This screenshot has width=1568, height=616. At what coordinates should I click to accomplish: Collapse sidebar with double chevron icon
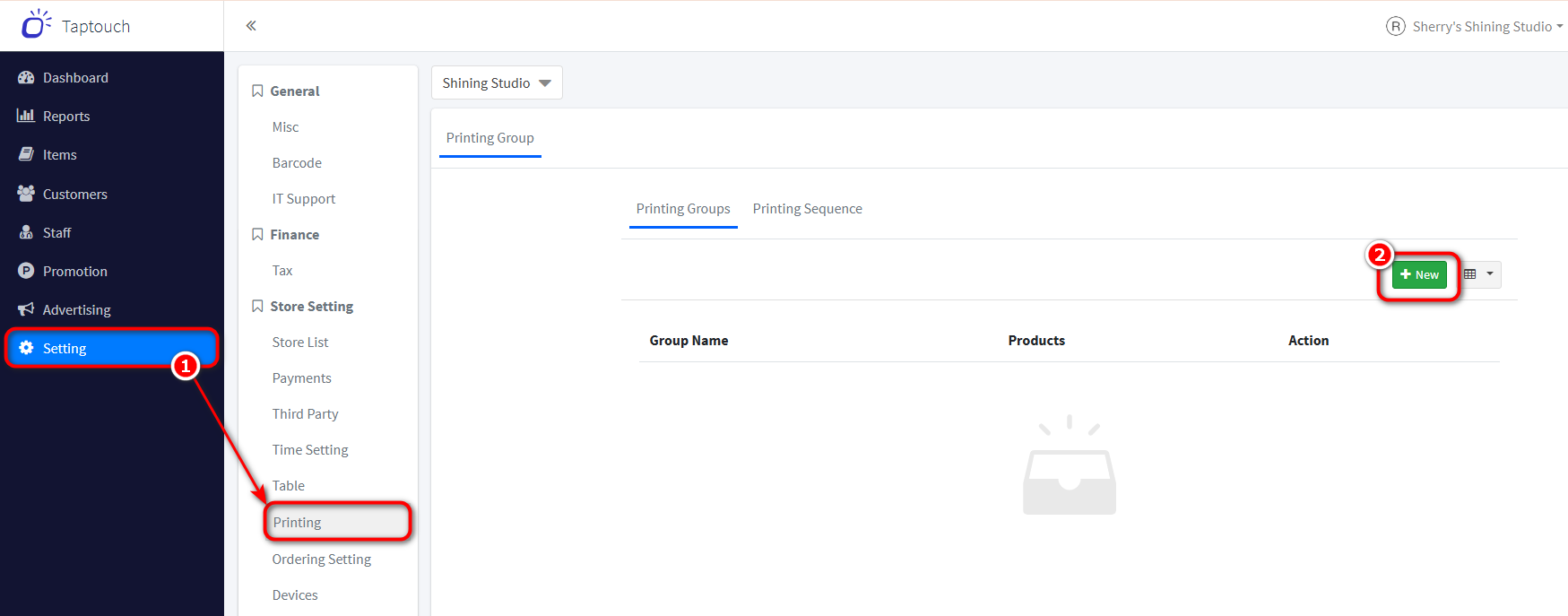[x=251, y=26]
